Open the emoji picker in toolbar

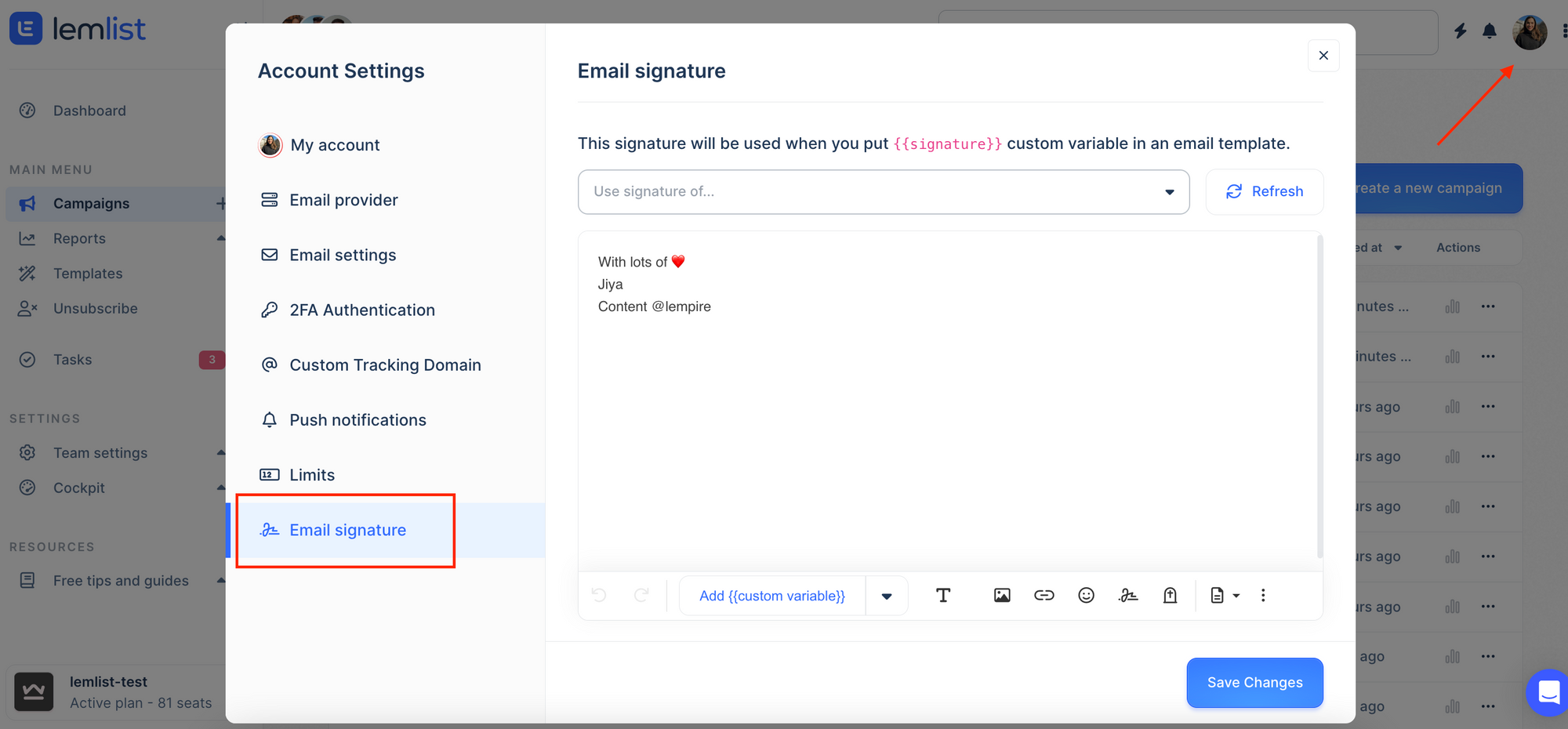pyautogui.click(x=1086, y=596)
